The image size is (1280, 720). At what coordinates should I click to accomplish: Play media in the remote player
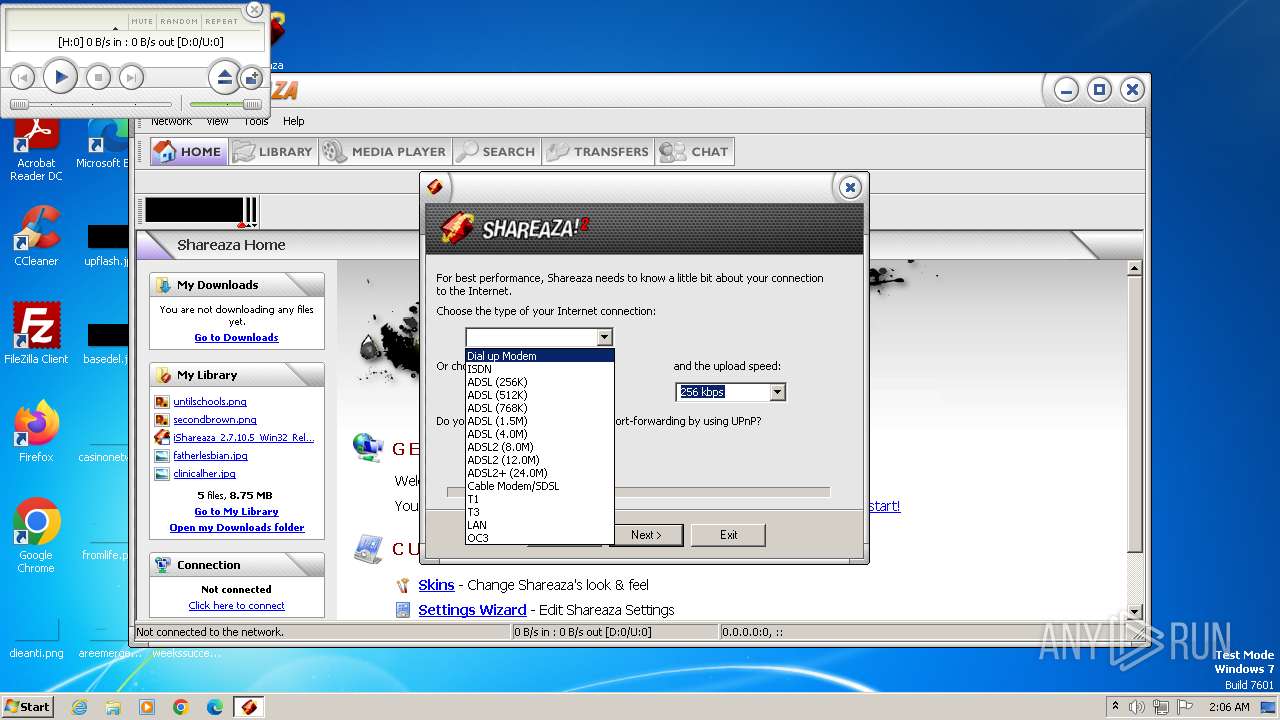(x=60, y=76)
